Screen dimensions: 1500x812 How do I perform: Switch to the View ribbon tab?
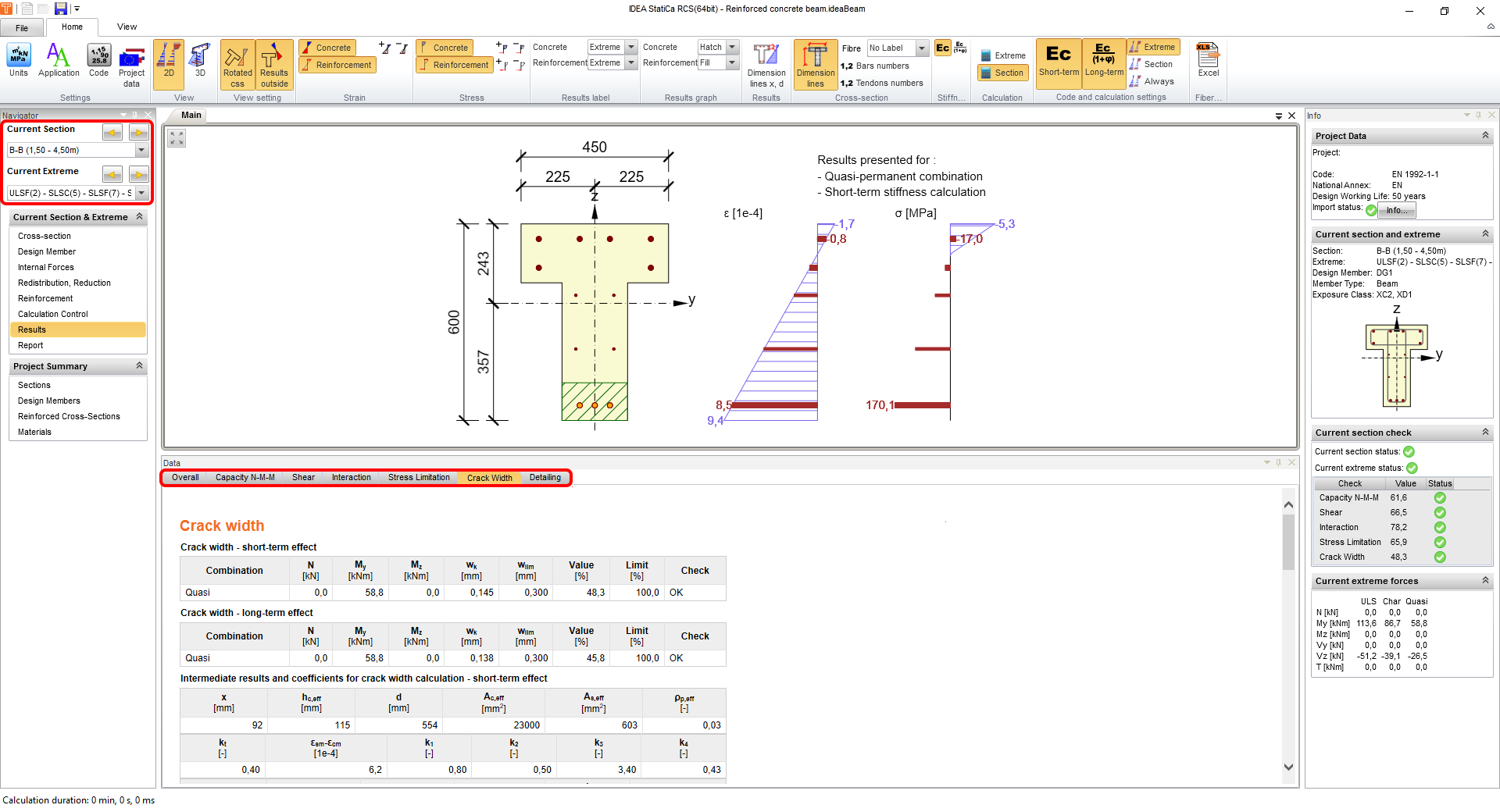tap(127, 27)
